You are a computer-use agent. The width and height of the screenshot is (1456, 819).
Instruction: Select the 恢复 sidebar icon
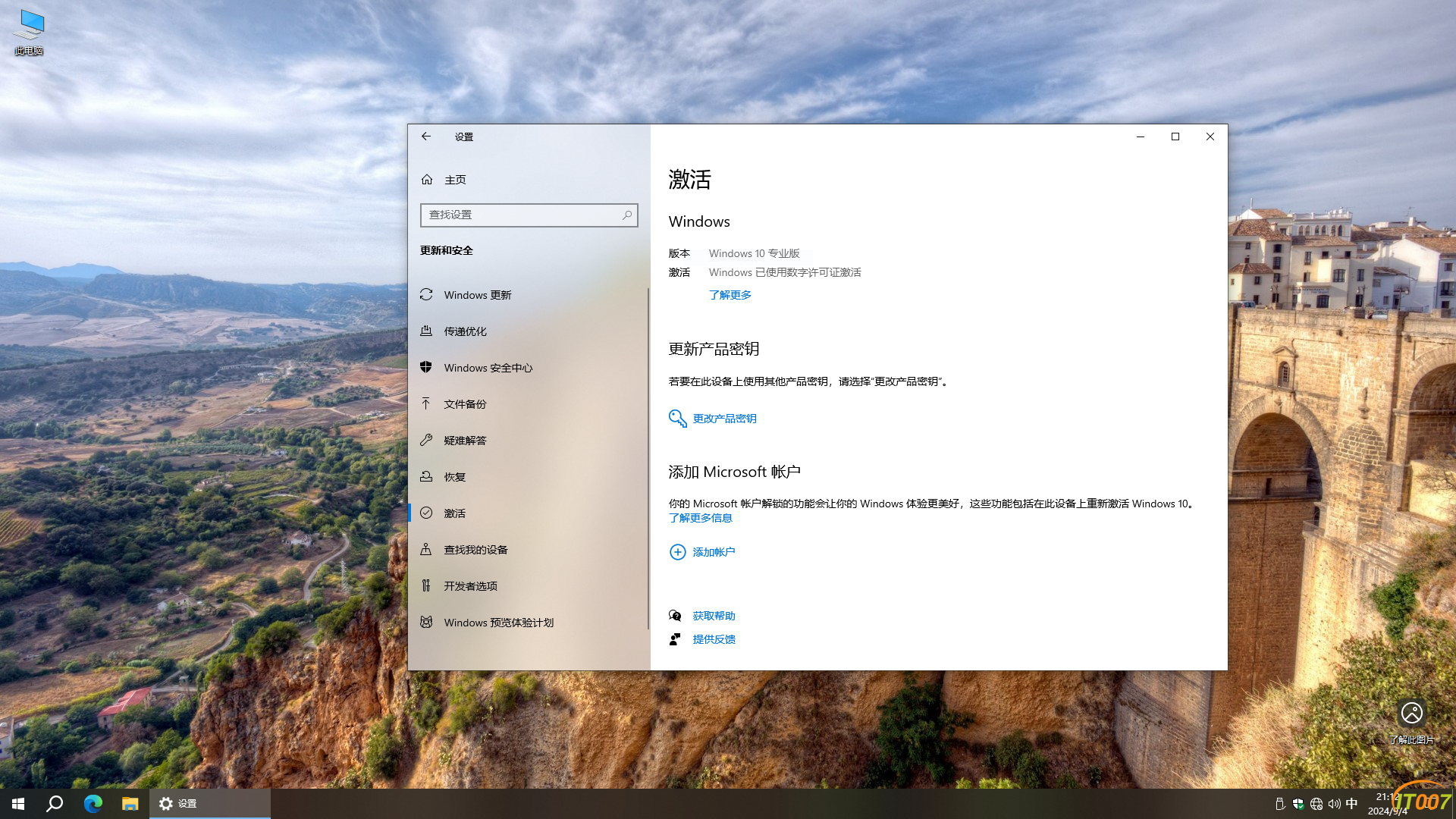coord(426,476)
